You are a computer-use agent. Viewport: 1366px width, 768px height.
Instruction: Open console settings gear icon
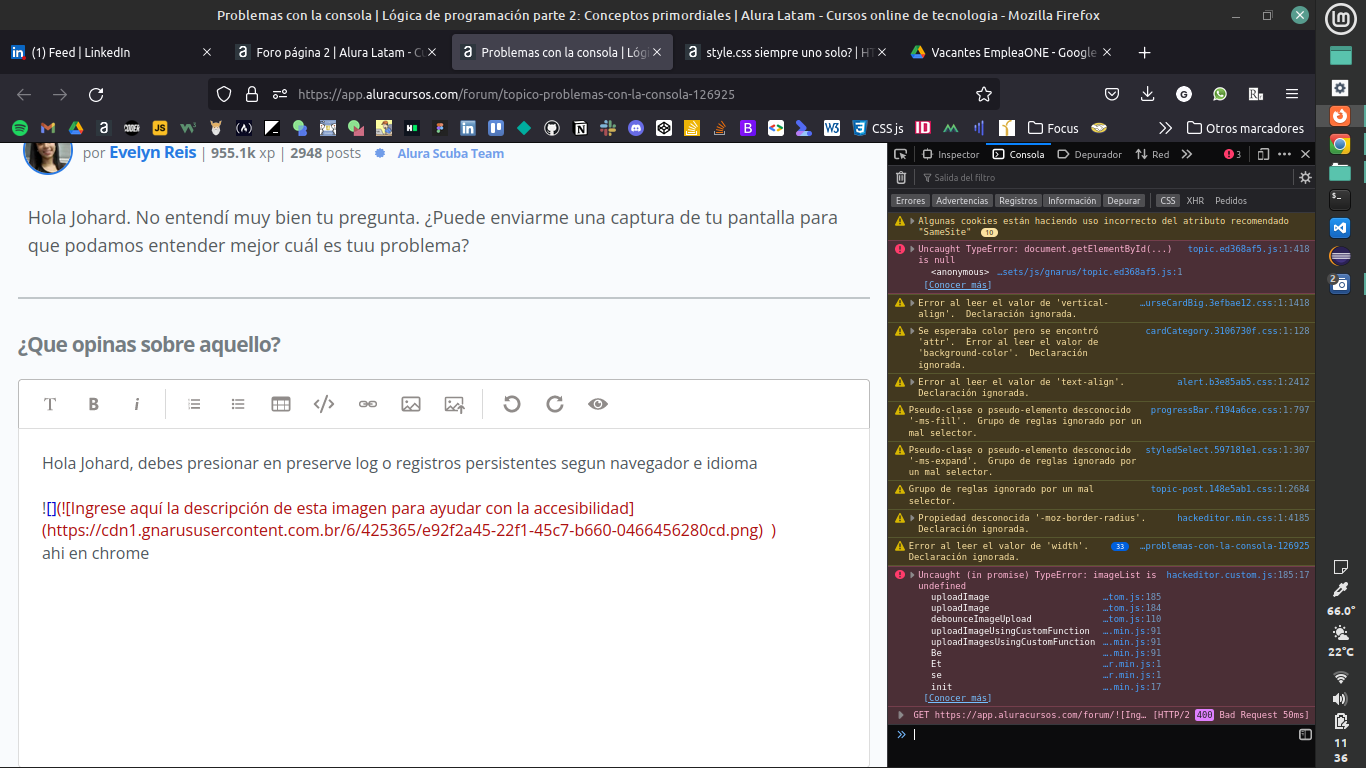point(1305,177)
